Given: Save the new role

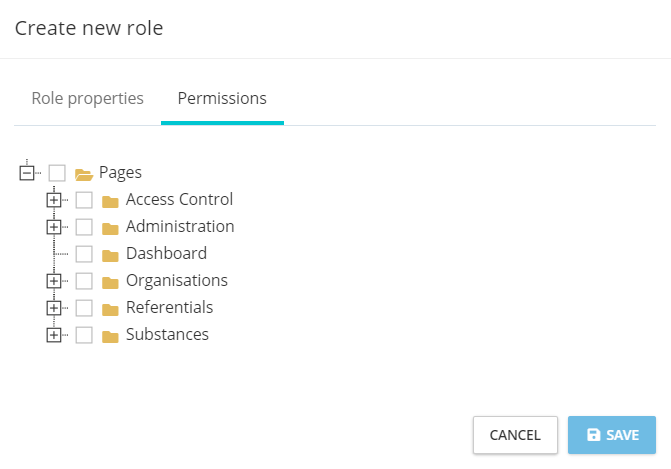Looking at the screenshot, I should pyautogui.click(x=612, y=435).
